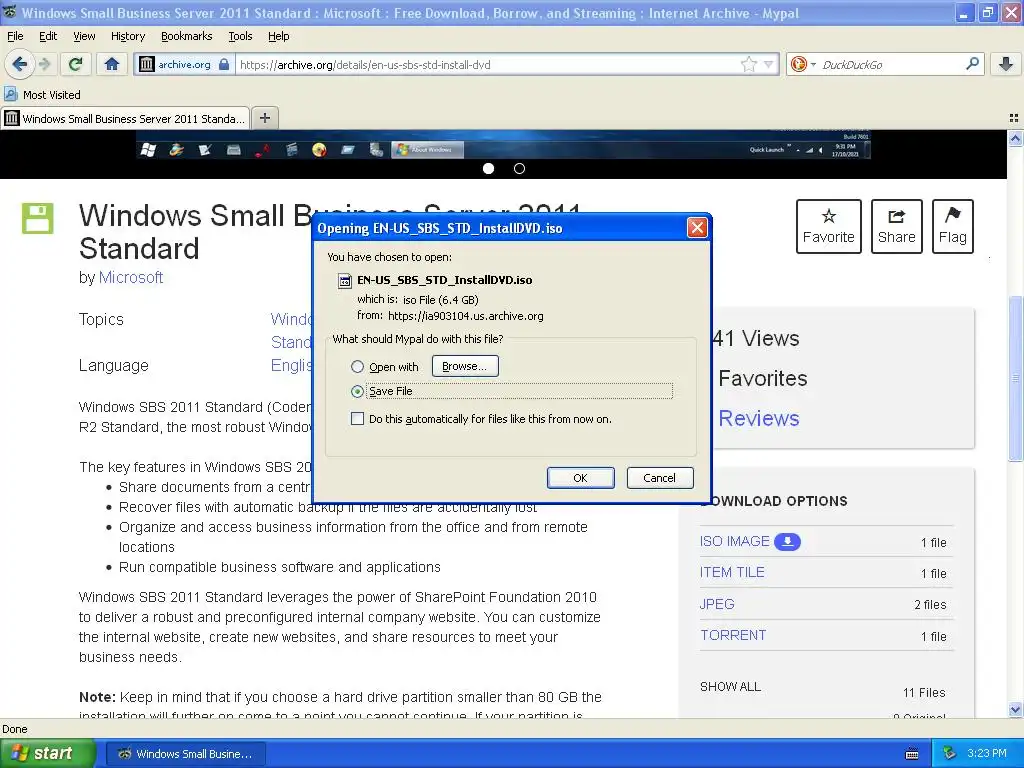Click the Forward navigation arrow
Screen dimensions: 1024x768
pos(44,64)
